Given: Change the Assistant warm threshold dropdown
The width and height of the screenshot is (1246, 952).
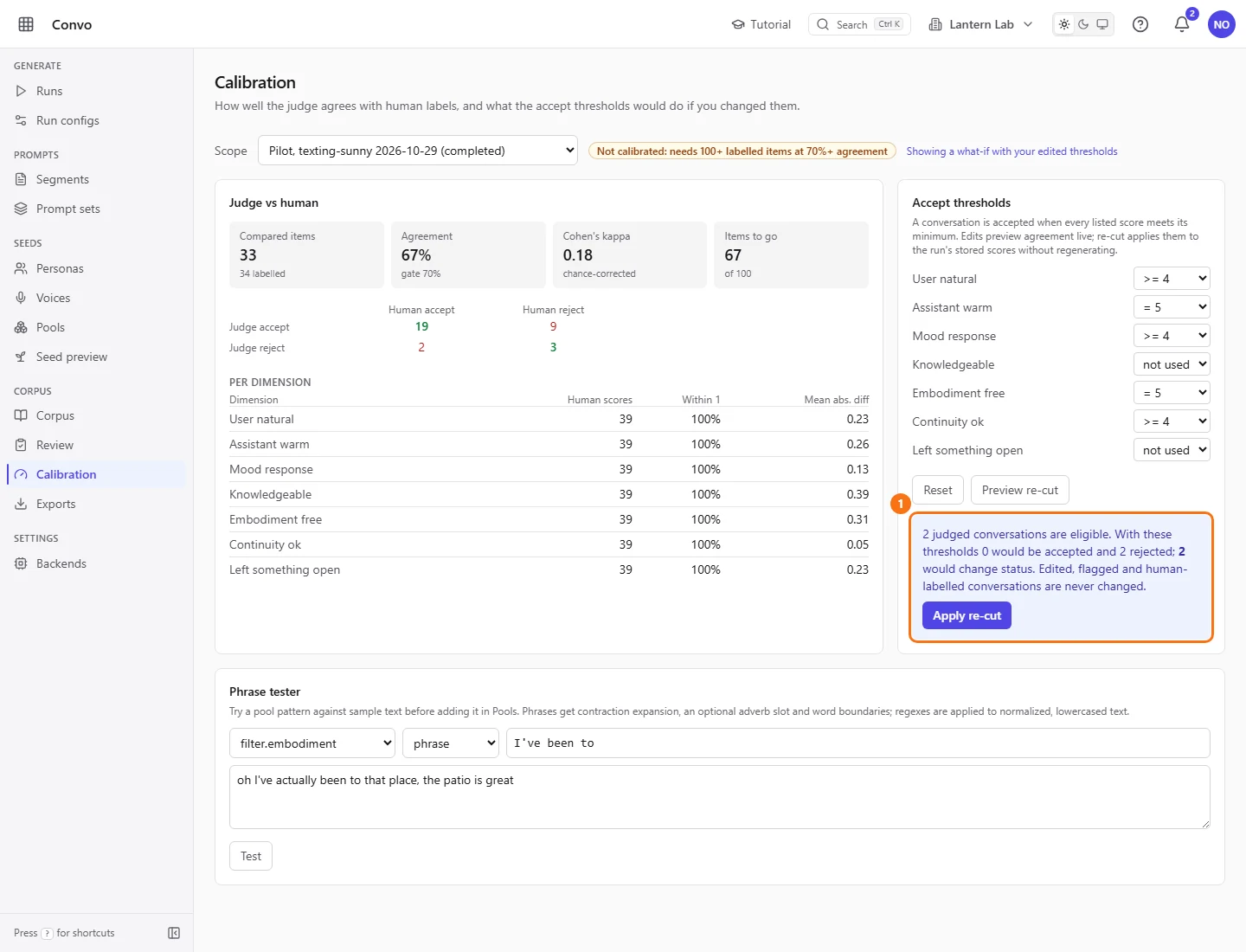Looking at the screenshot, I should click(x=1172, y=307).
